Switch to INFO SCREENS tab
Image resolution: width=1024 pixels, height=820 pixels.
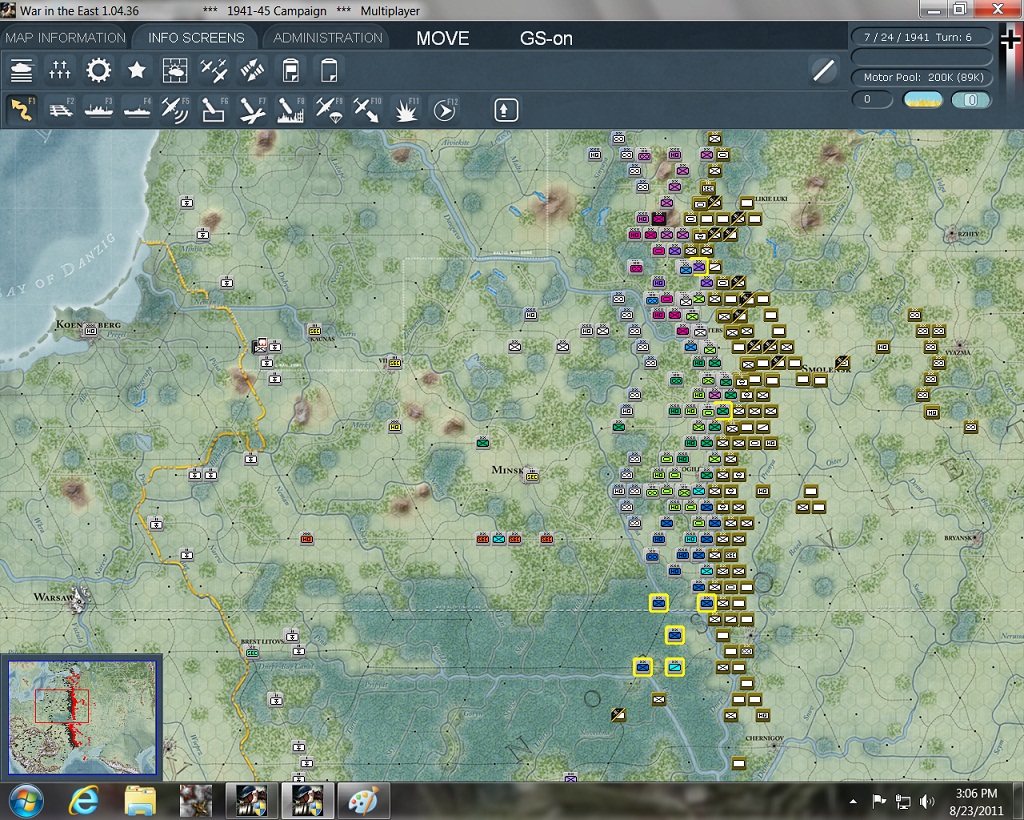click(196, 38)
